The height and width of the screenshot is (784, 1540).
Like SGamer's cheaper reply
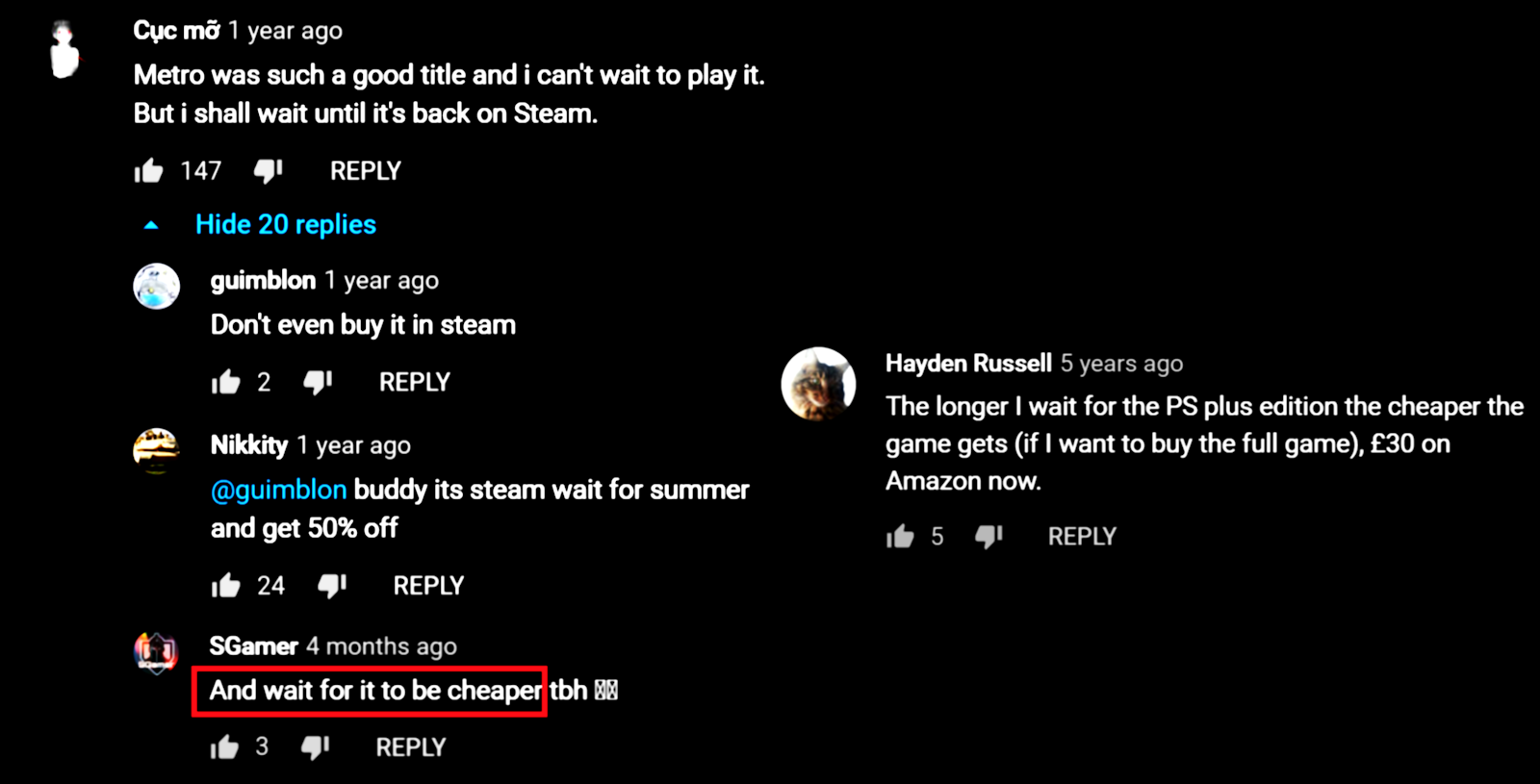click(224, 746)
